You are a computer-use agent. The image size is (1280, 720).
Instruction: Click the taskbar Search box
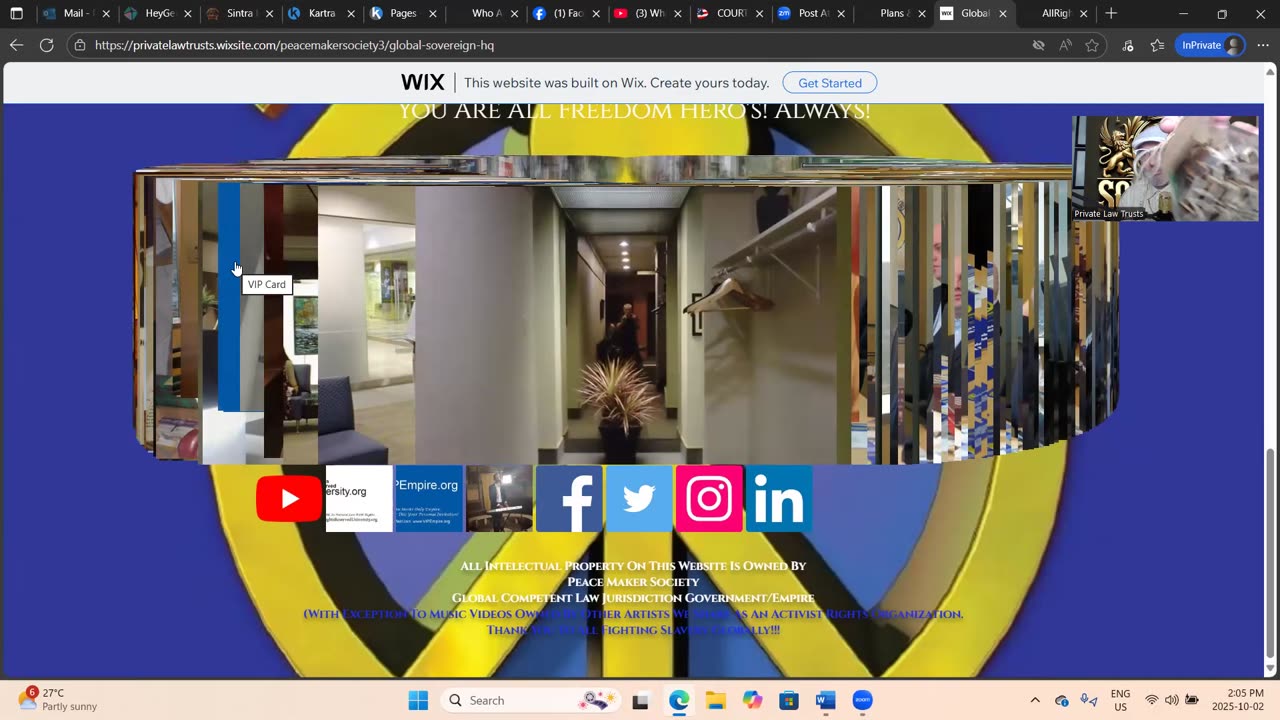[531, 700]
